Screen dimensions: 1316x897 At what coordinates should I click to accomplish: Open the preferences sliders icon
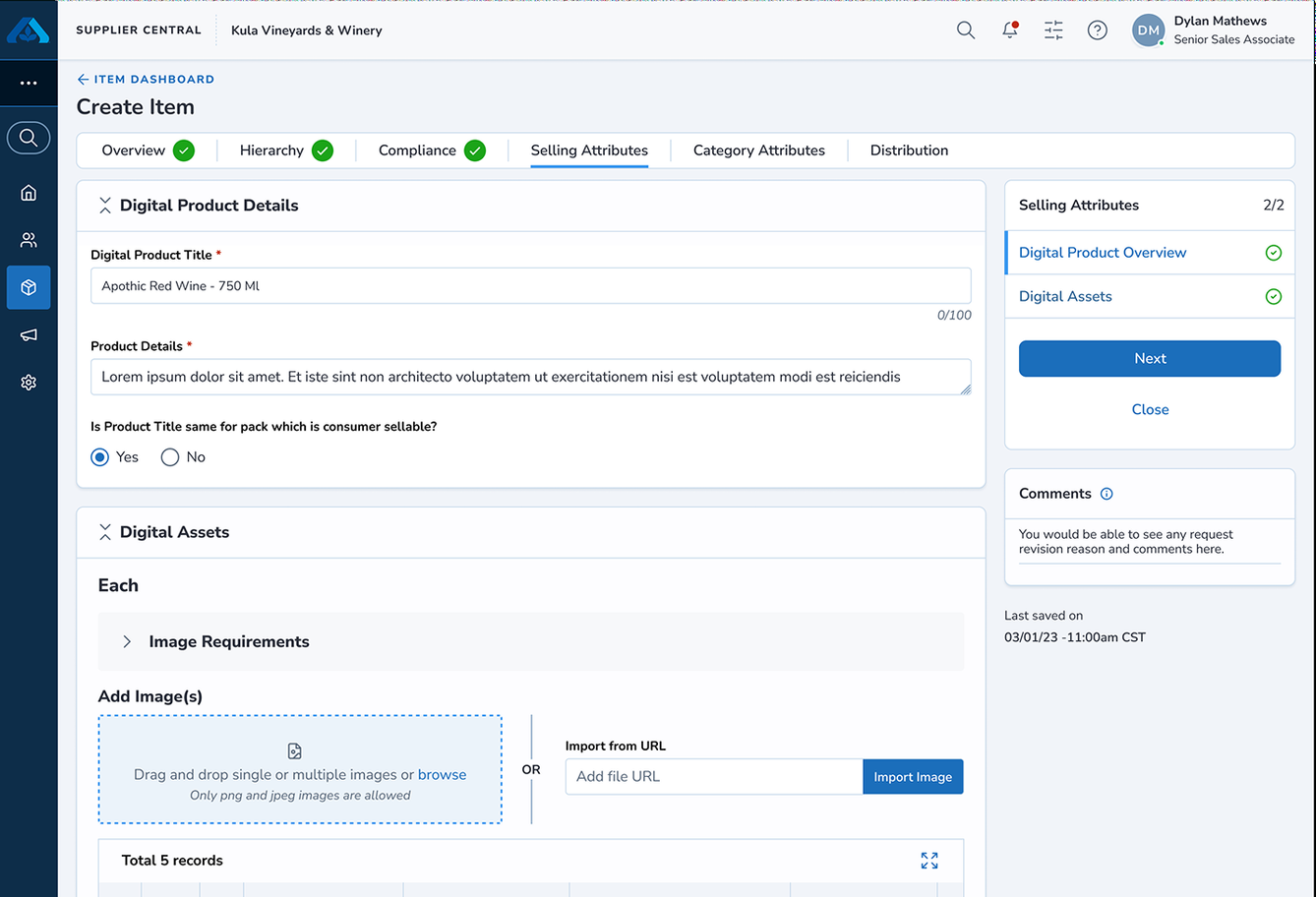point(1053,30)
